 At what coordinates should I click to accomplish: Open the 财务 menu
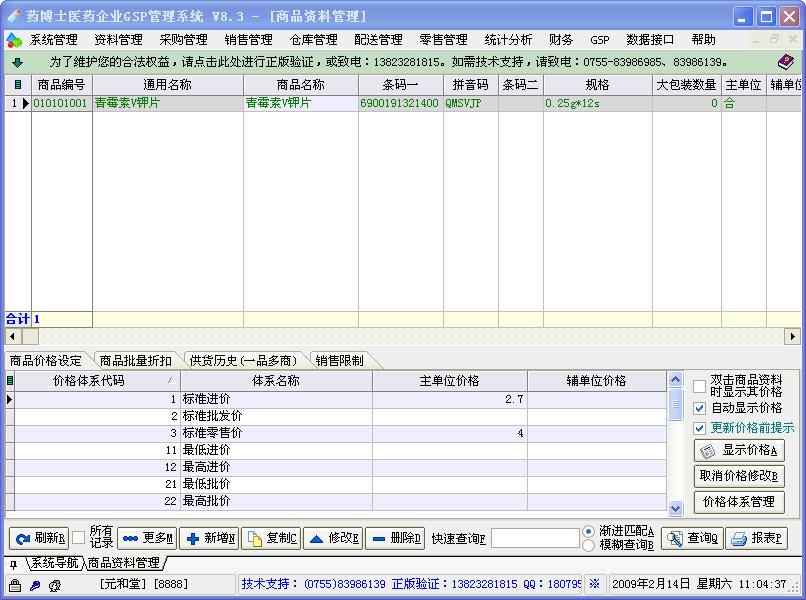click(x=561, y=40)
